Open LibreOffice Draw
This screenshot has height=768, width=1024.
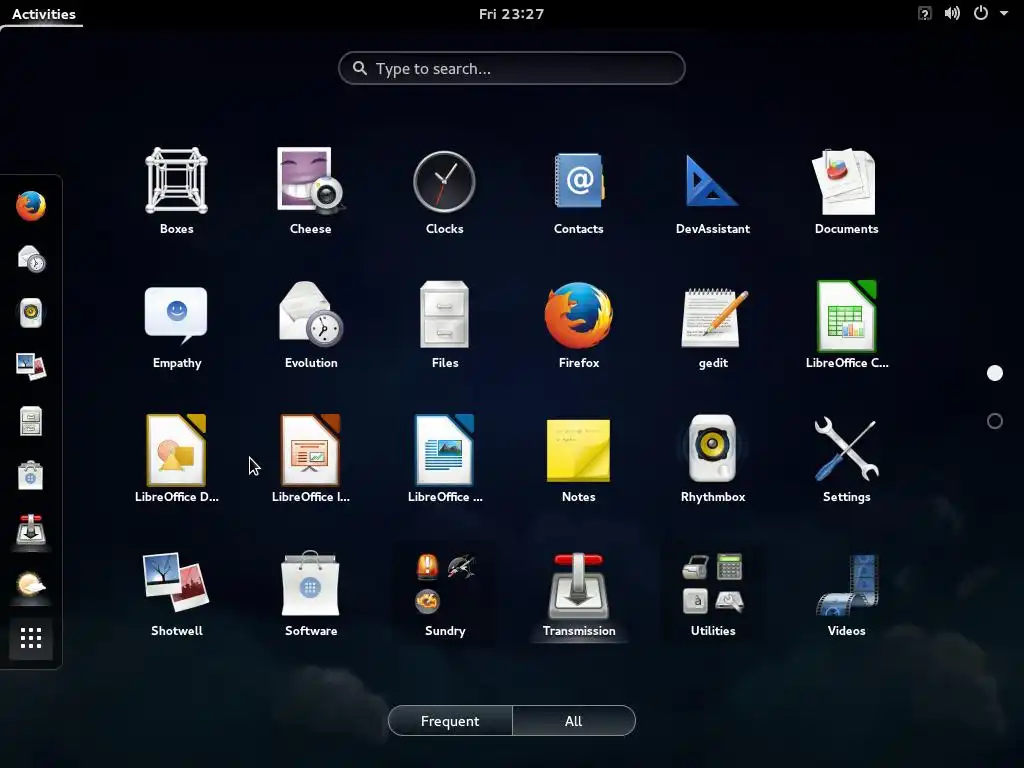click(176, 459)
